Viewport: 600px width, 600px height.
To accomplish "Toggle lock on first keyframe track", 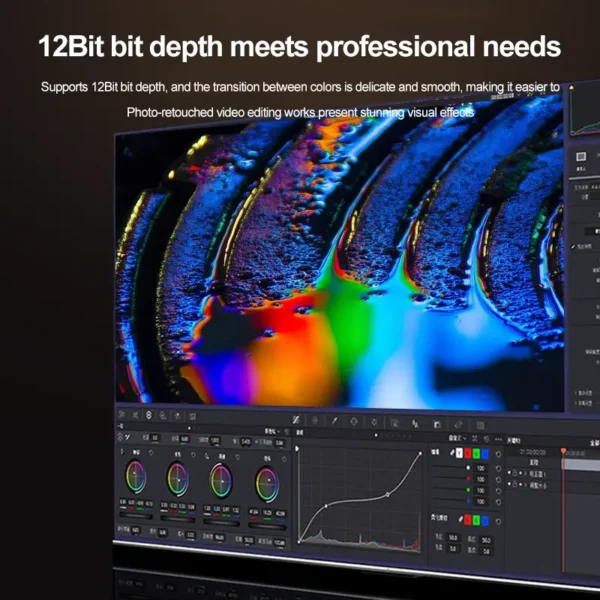I will point(515,473).
